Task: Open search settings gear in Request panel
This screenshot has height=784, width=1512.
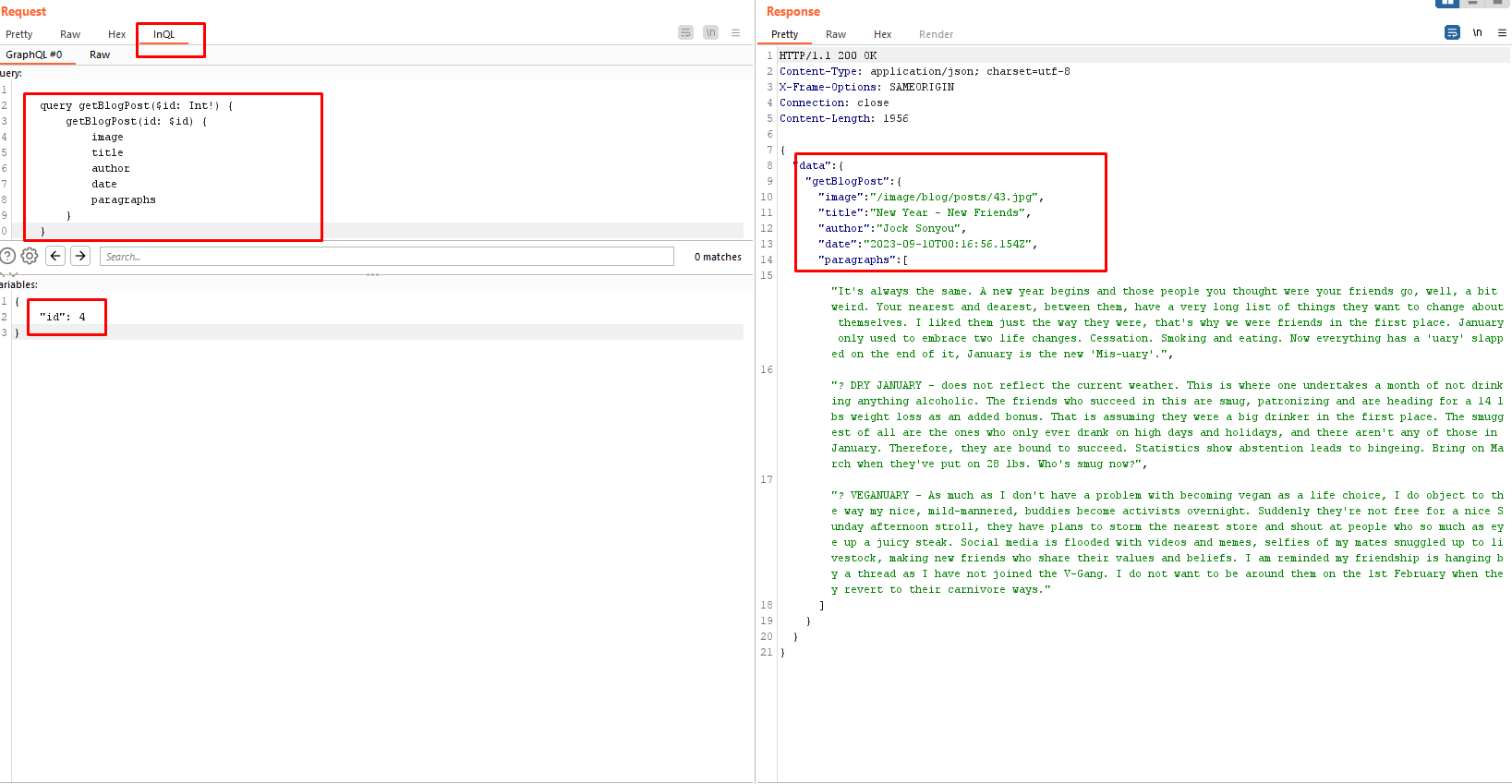Action: (30, 256)
